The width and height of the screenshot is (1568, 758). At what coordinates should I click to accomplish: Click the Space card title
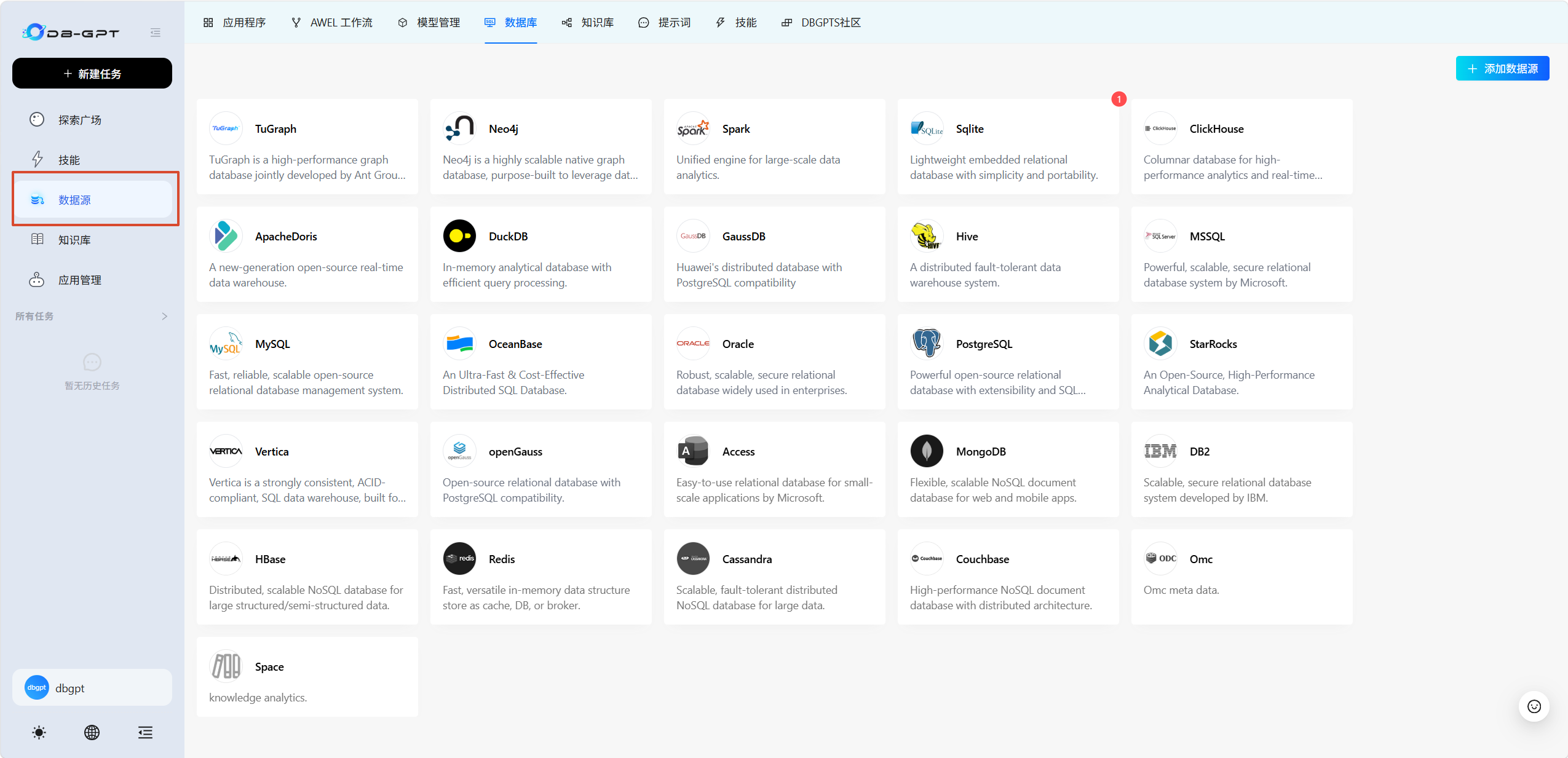pyautogui.click(x=269, y=667)
